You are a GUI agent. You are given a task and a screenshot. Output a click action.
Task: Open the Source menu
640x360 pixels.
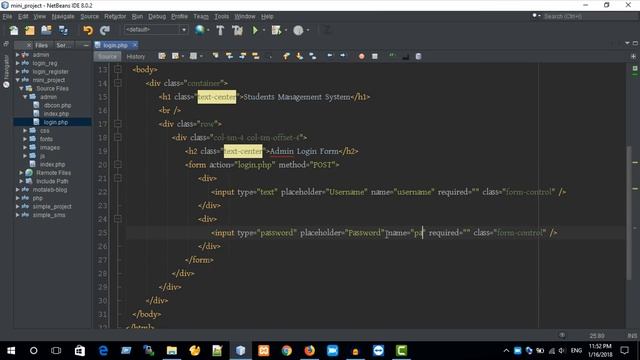[89, 16]
